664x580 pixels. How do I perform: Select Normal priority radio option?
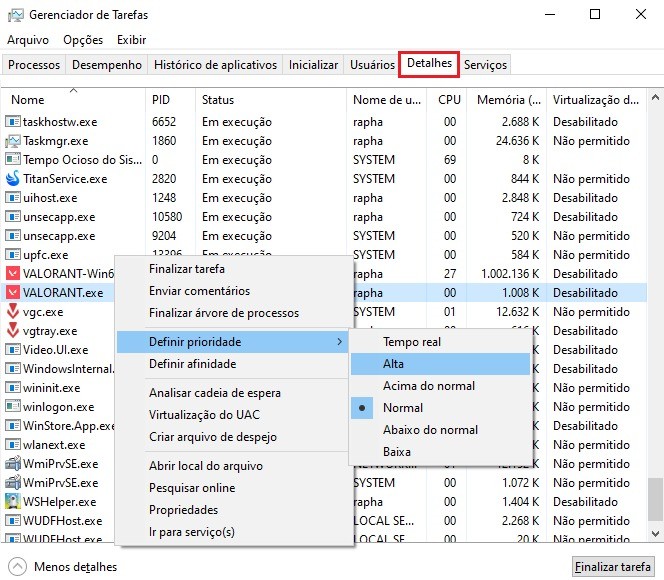[x=440, y=408]
